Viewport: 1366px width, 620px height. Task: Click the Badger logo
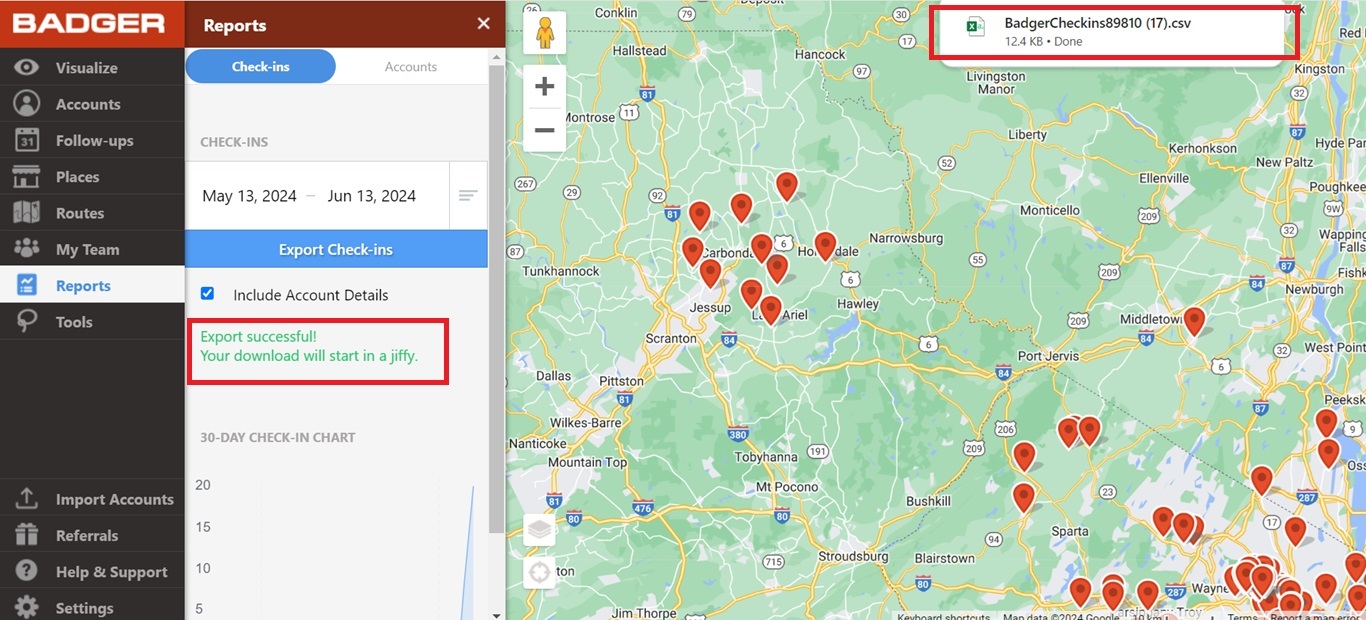pyautogui.click(x=89, y=23)
